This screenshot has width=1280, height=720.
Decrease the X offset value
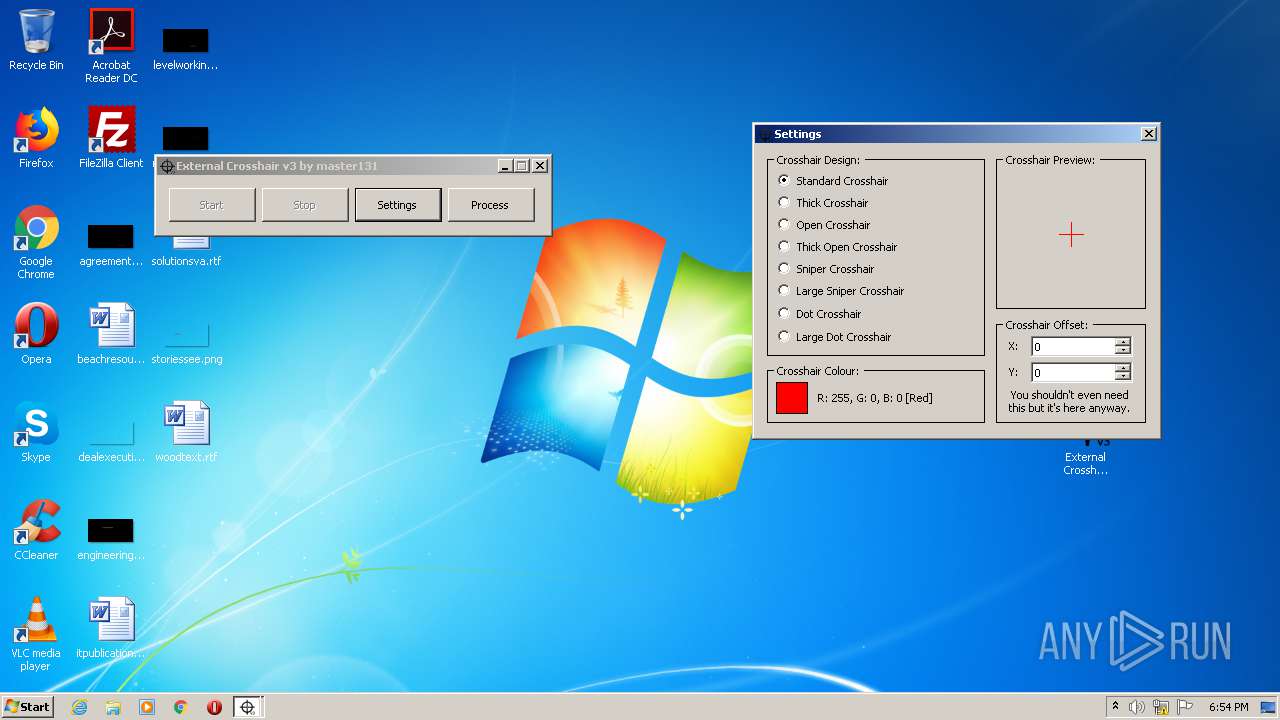(x=1123, y=351)
